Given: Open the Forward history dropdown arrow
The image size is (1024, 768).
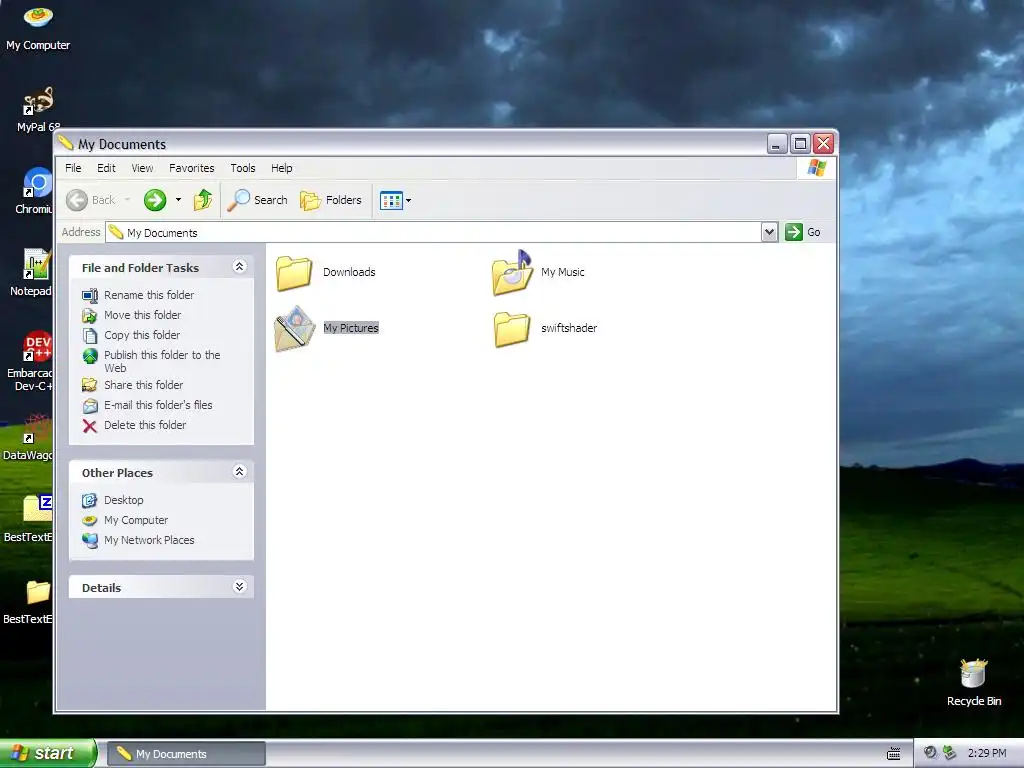Looking at the screenshot, I should (x=178, y=200).
